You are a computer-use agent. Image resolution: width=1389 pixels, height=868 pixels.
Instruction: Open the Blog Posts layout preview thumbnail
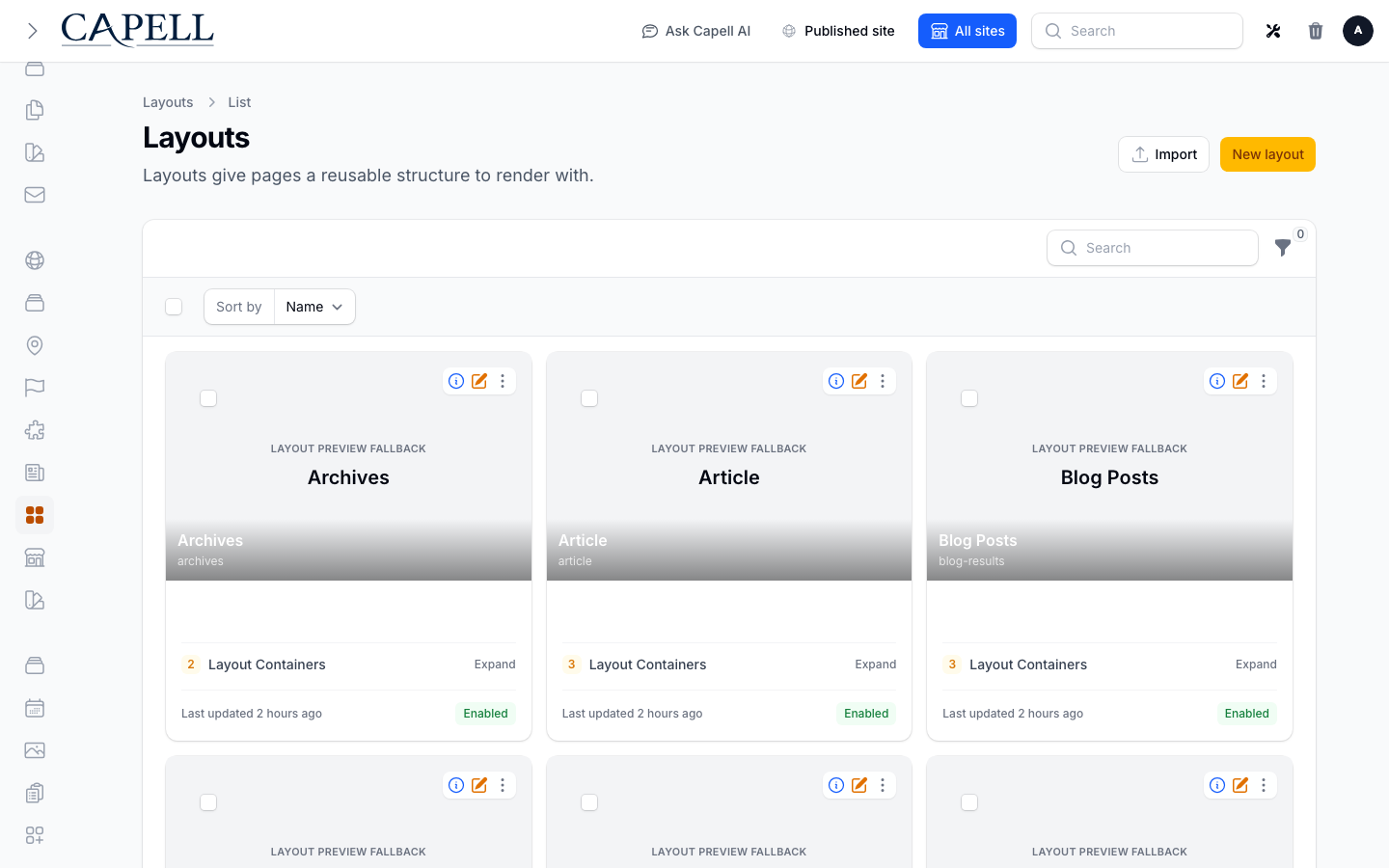1109,466
